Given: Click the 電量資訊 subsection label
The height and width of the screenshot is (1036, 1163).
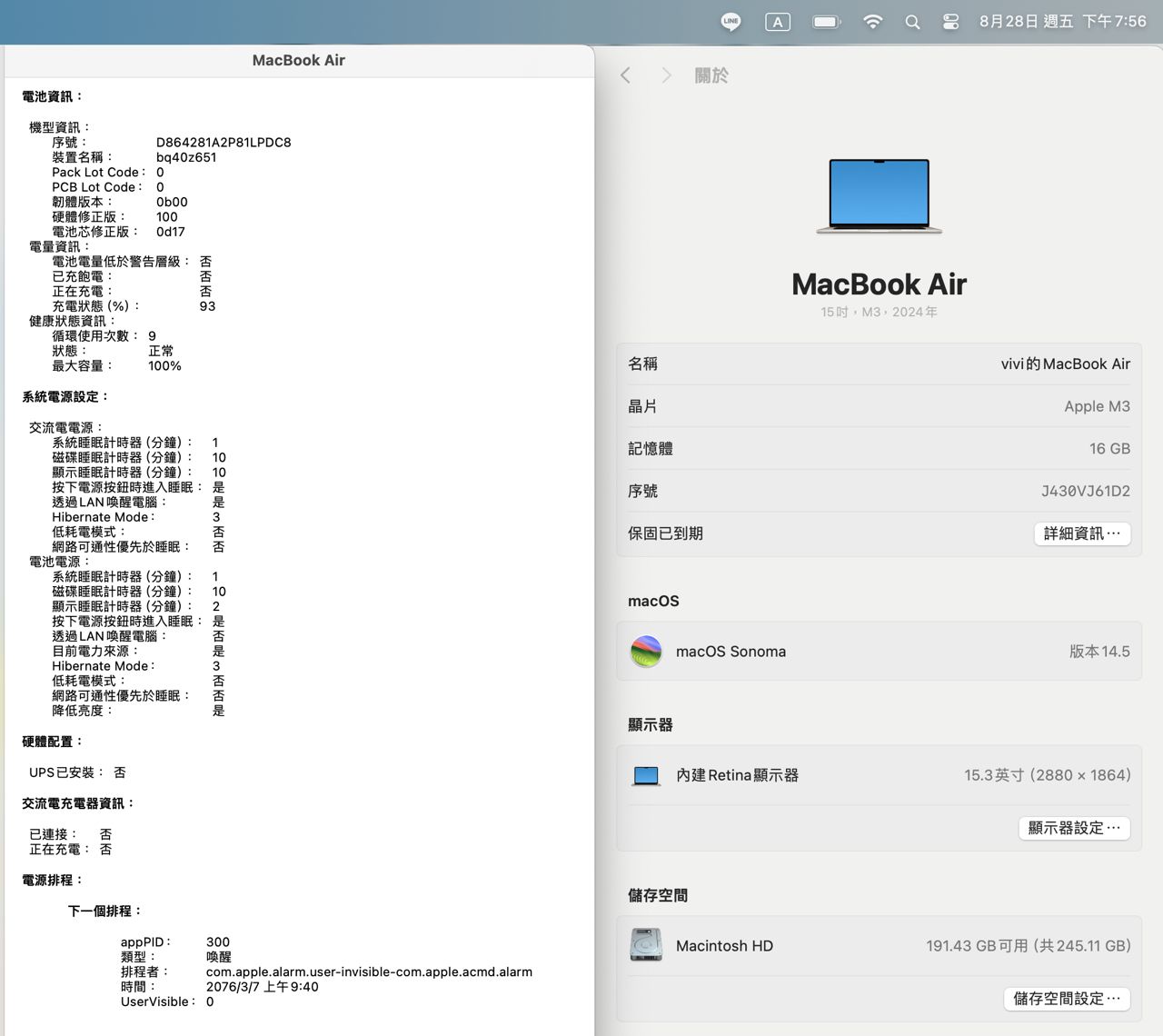Looking at the screenshot, I should 59,246.
